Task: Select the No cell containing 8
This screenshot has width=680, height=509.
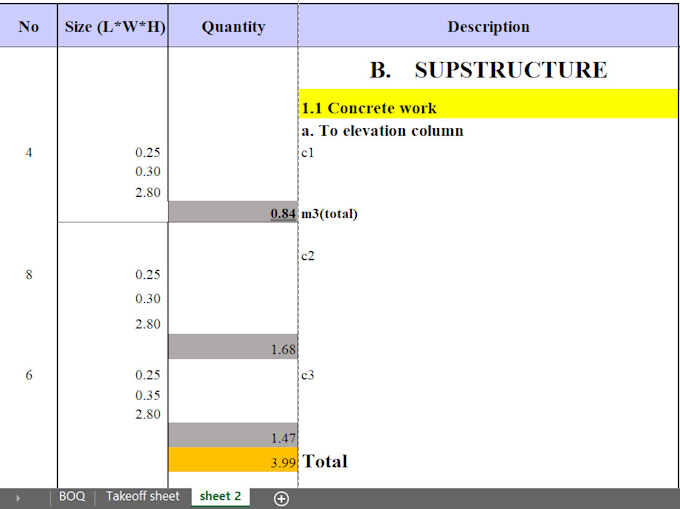Action: pyautogui.click(x=29, y=275)
